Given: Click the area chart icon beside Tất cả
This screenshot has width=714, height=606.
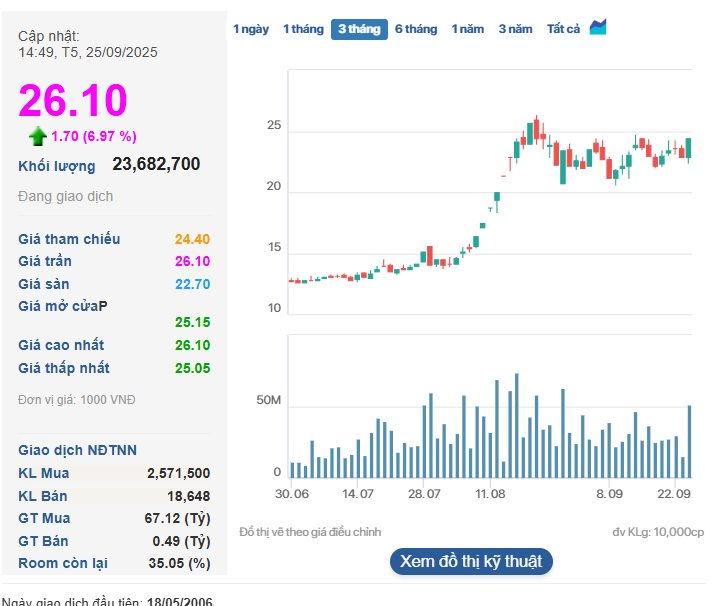Looking at the screenshot, I should [x=598, y=28].
